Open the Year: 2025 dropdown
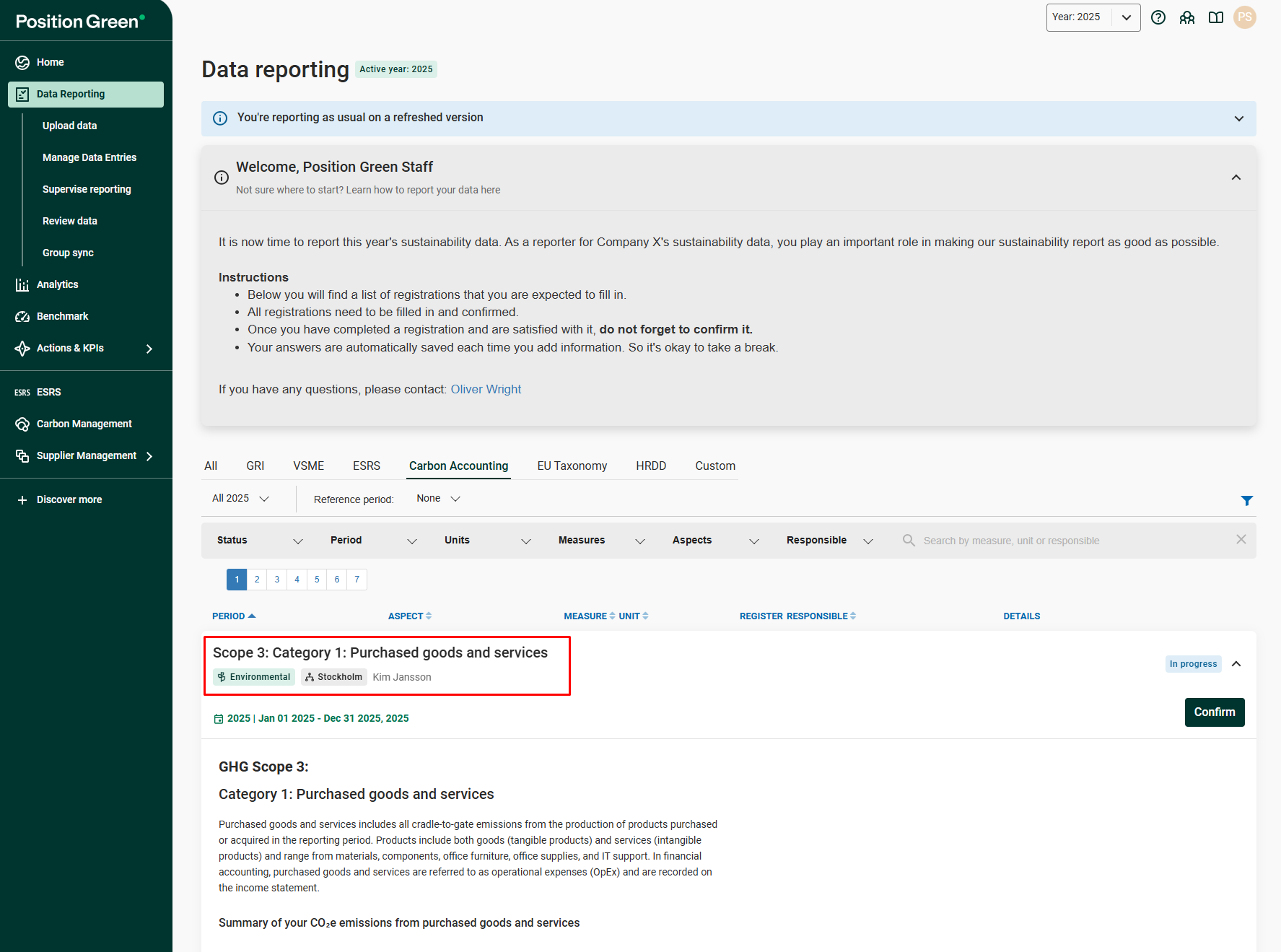 coord(1093,17)
